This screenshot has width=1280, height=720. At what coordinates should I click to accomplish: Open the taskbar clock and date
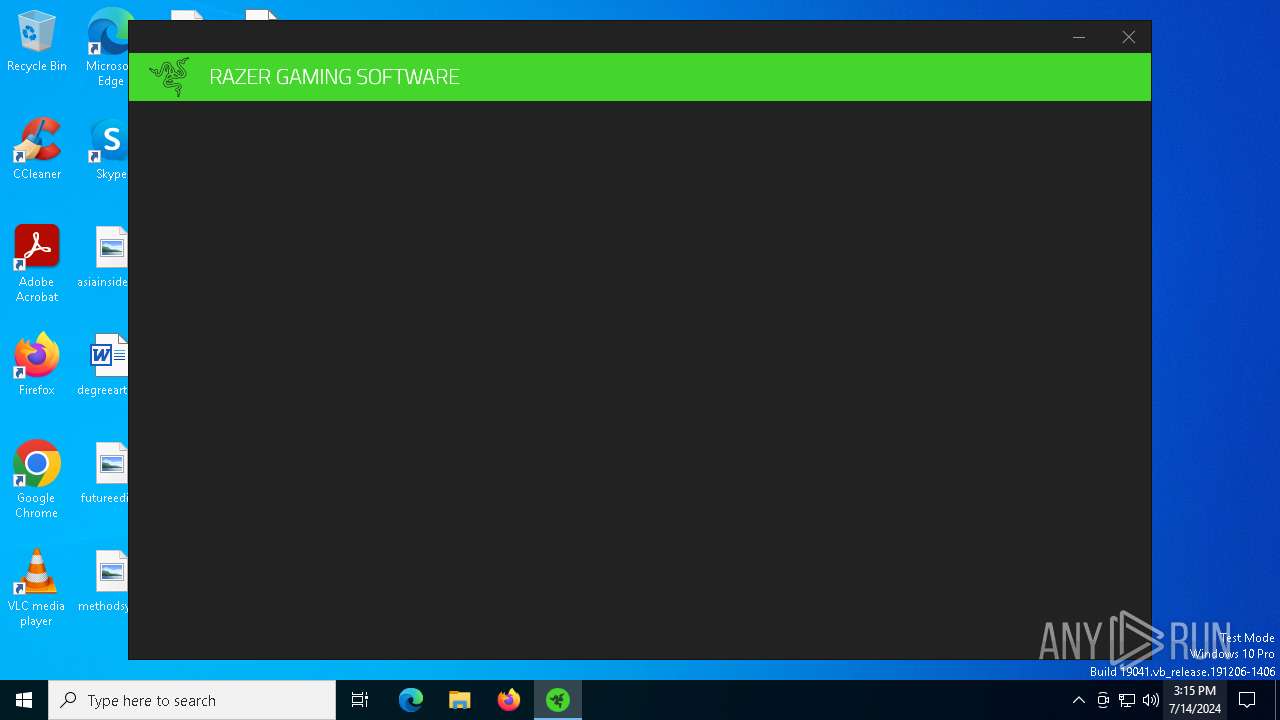(1194, 700)
